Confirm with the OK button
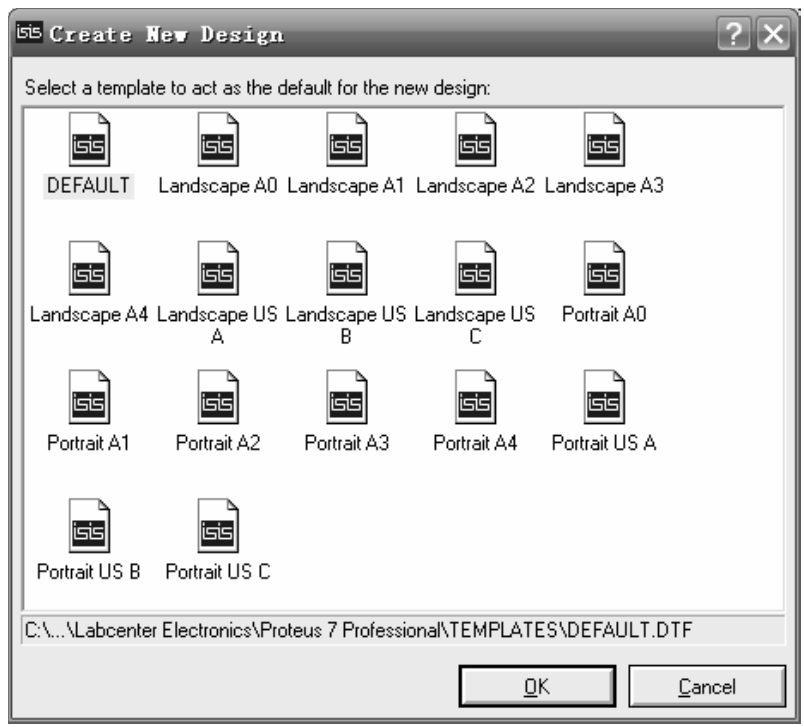The width and height of the screenshot is (804, 727). tap(537, 686)
